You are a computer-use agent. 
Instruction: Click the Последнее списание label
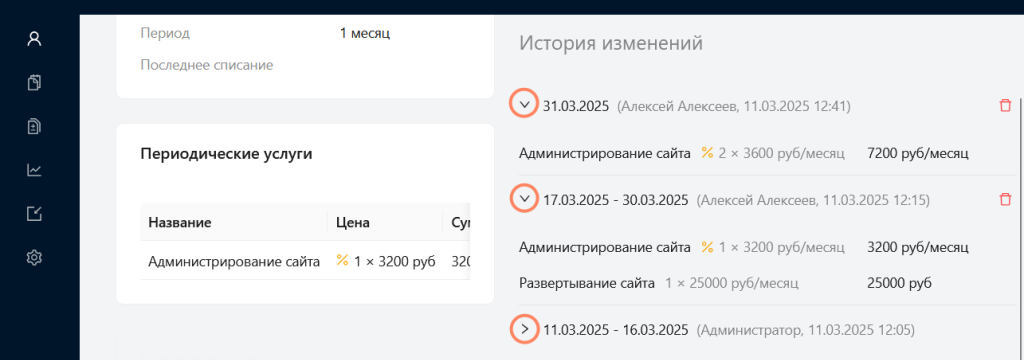[x=206, y=65]
